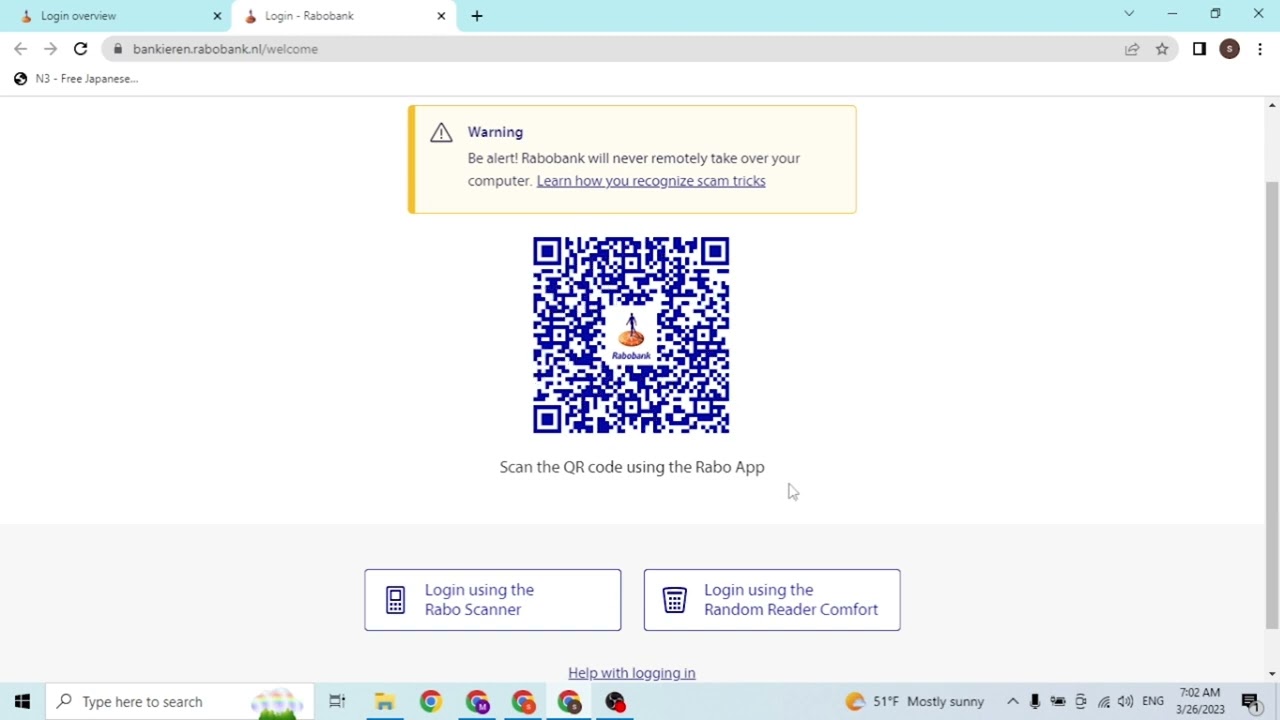Click the Rabobank QR code
Screen dimensions: 1280x720
[x=631, y=335]
